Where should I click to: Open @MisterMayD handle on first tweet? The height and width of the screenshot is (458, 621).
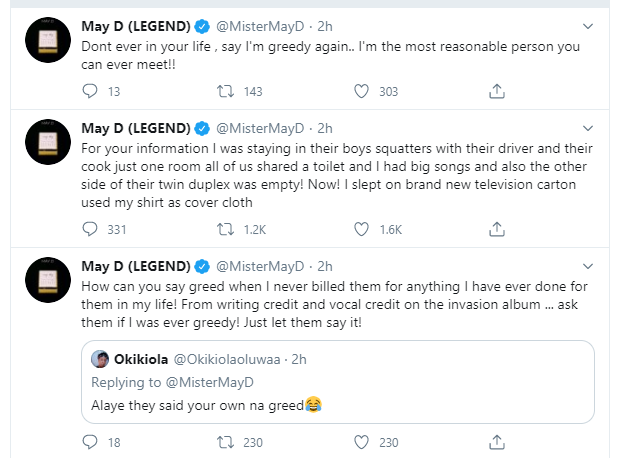tap(259, 22)
